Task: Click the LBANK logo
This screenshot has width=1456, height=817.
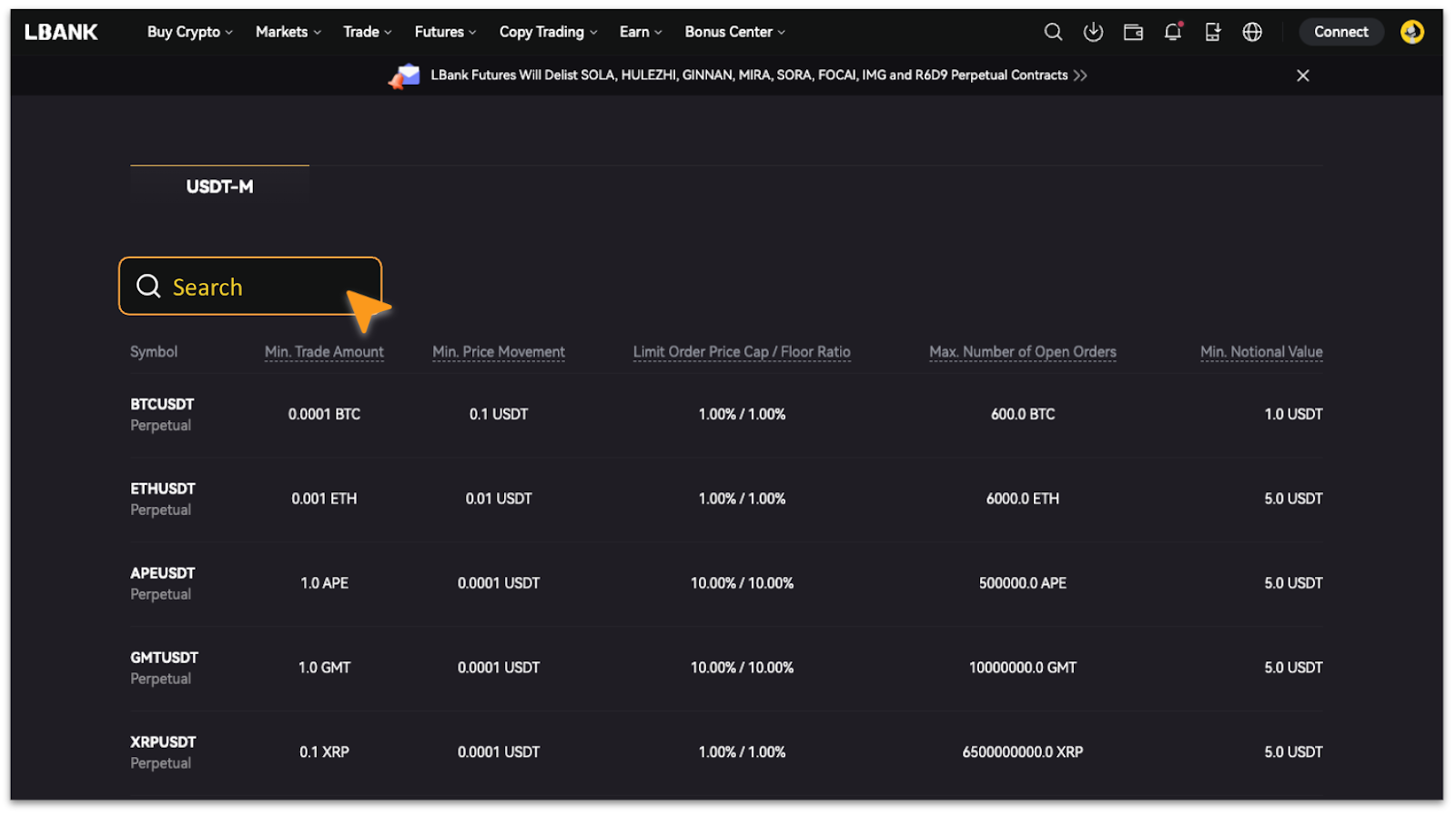Action: click(61, 32)
